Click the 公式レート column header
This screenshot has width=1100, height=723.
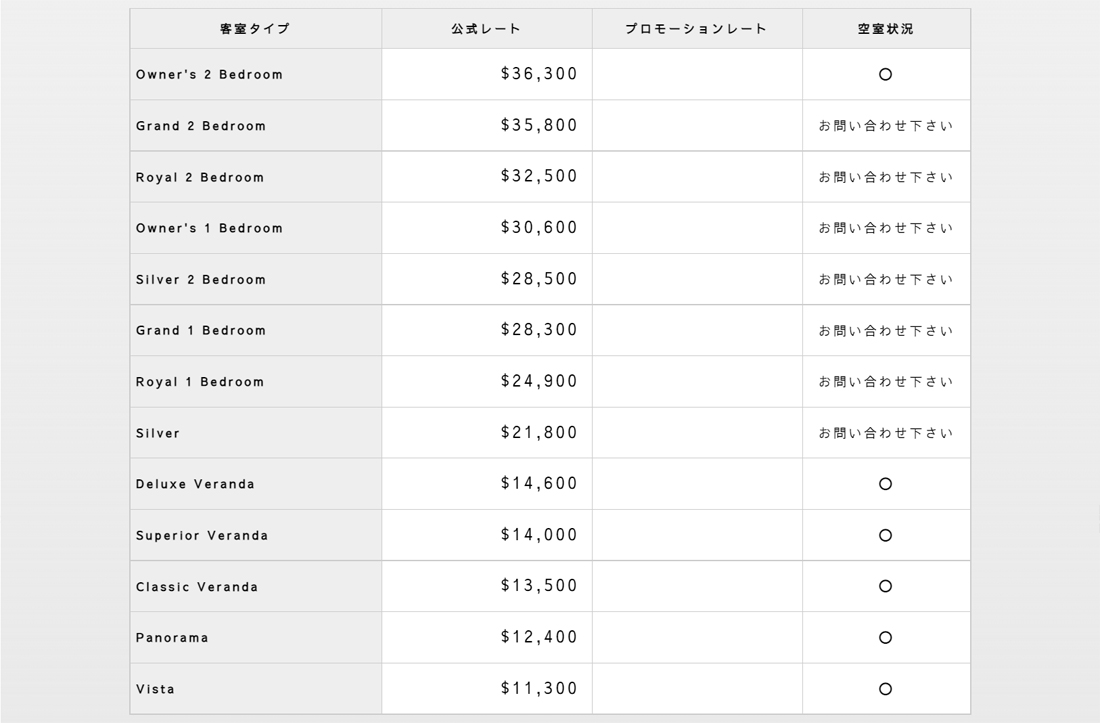click(x=486, y=29)
